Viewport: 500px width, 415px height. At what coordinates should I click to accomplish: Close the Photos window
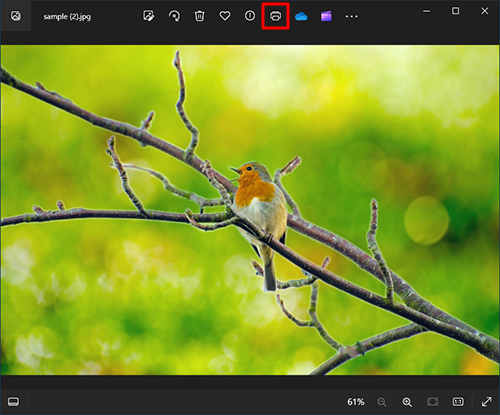(x=485, y=11)
